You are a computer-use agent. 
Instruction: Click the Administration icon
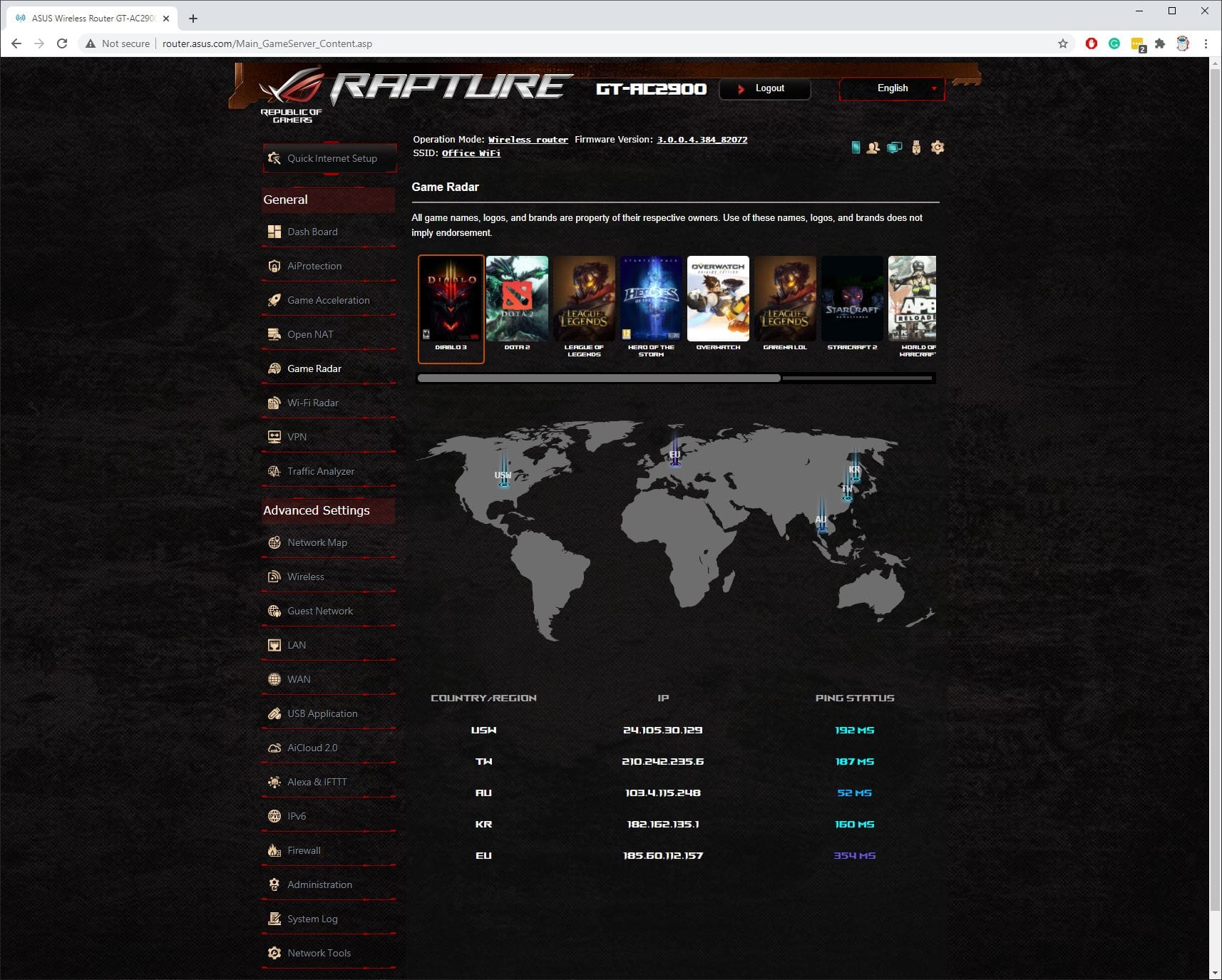pos(274,884)
